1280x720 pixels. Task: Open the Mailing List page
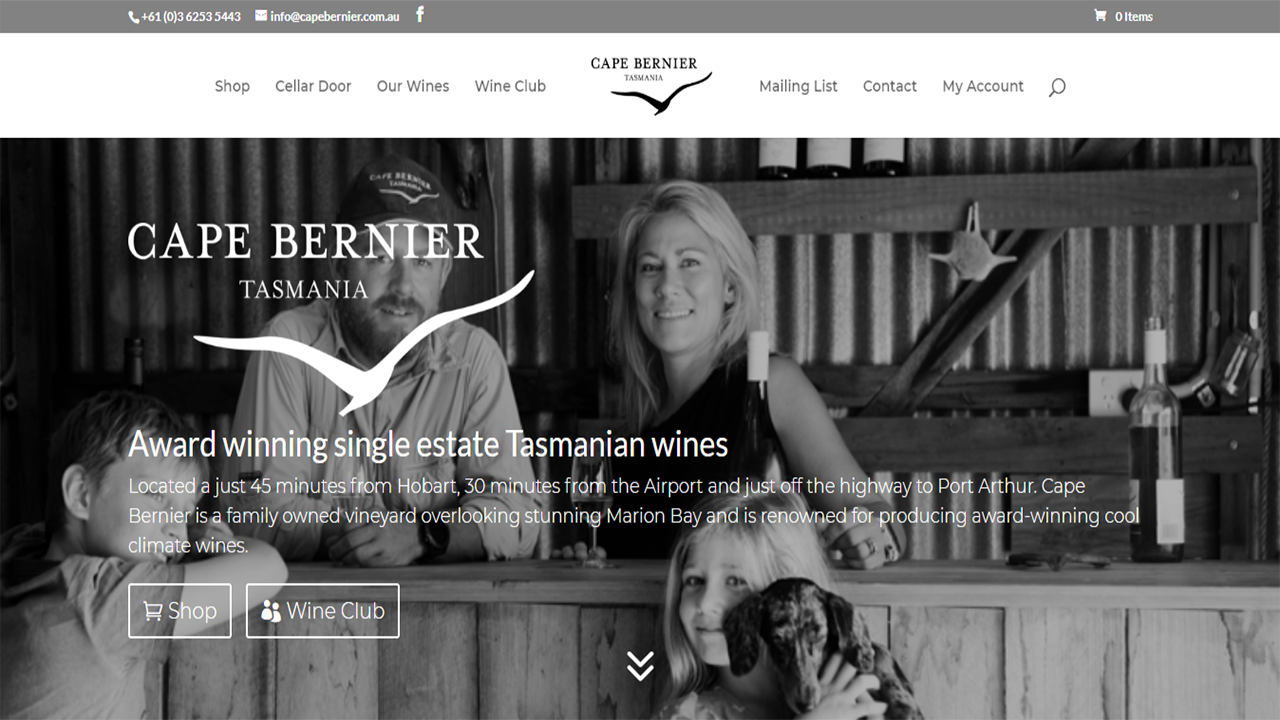click(x=798, y=86)
